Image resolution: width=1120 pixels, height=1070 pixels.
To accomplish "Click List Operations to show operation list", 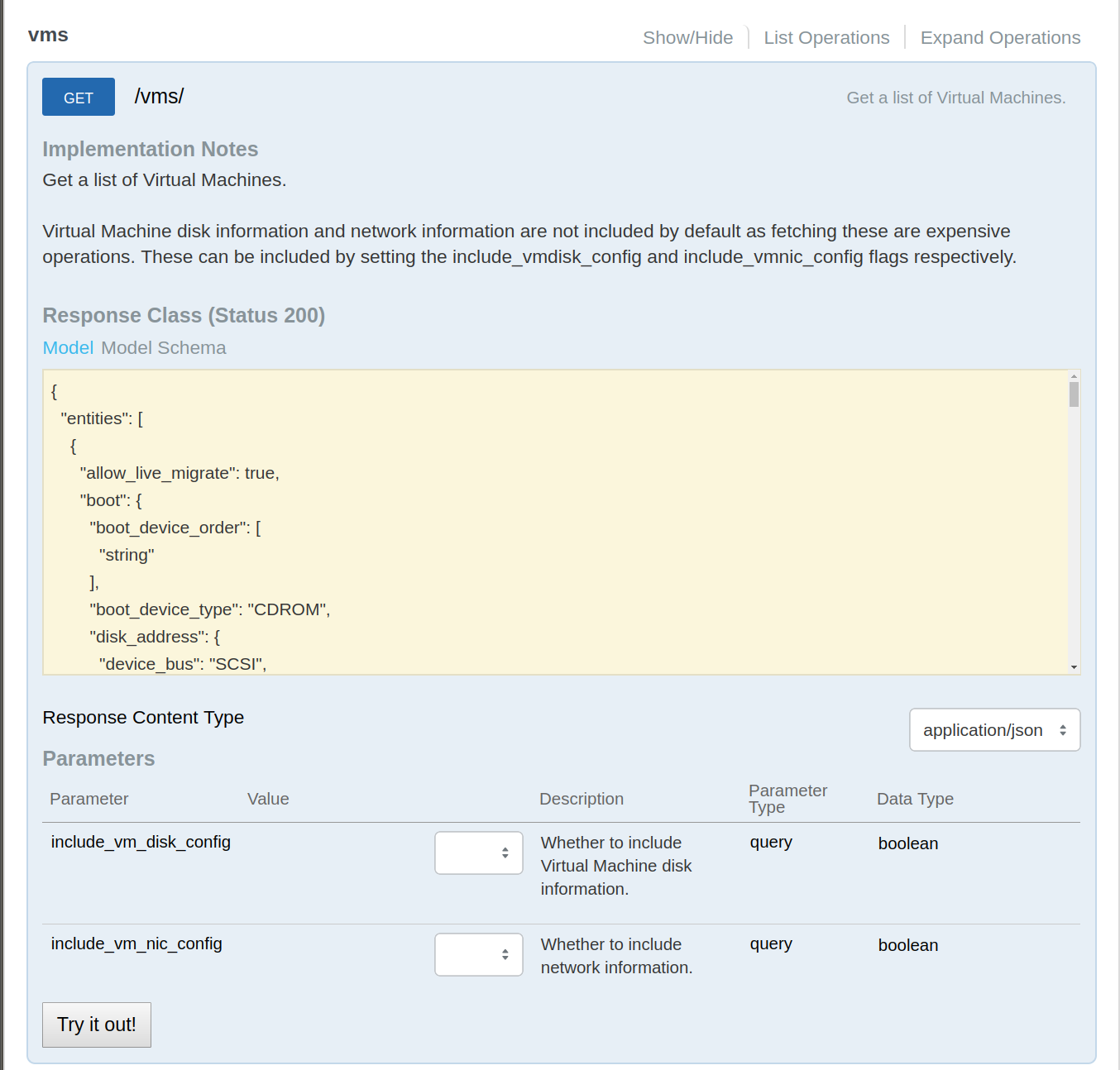I will tap(826, 37).
